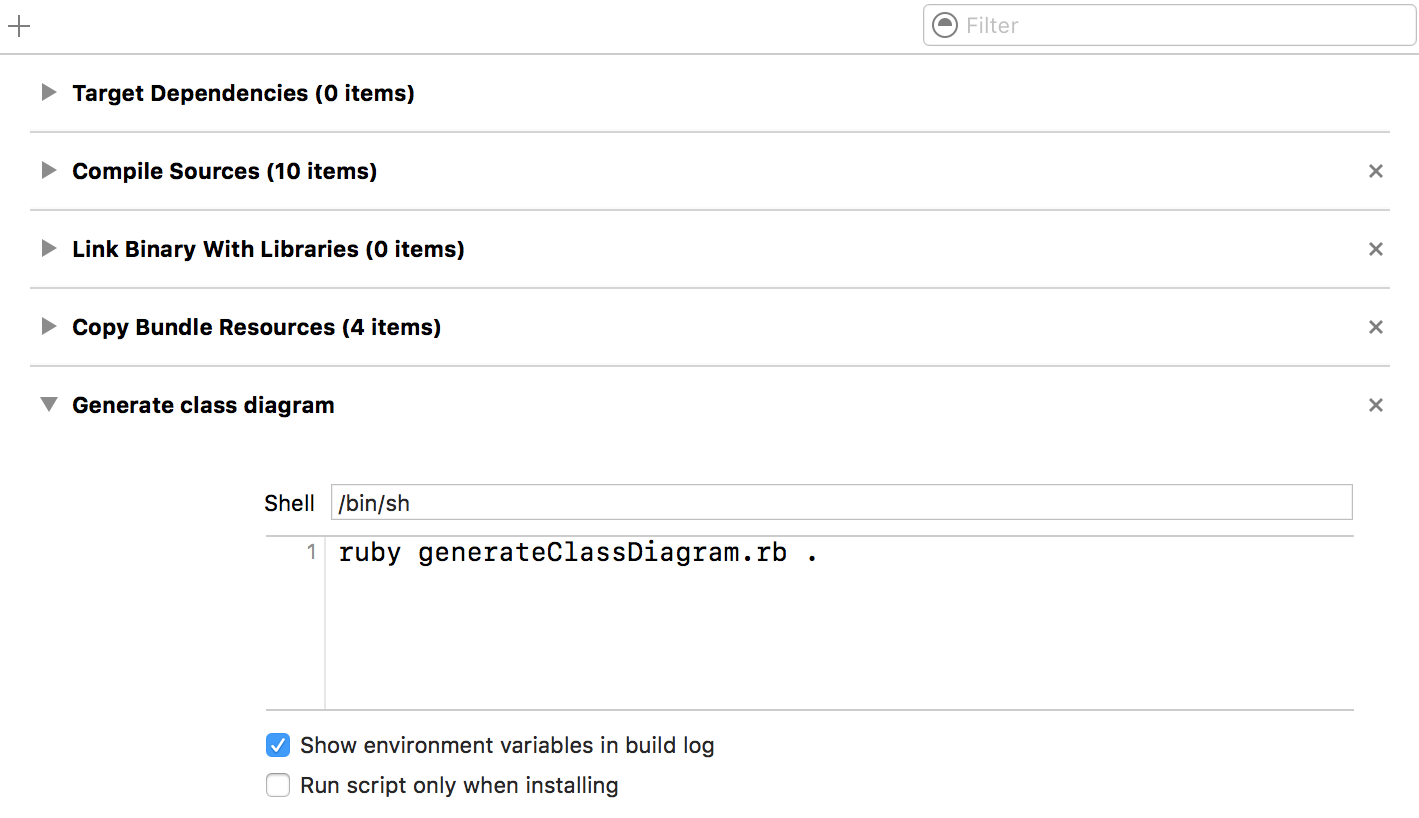Viewport: 1419px width, 818px height.
Task: Expand Copy Bundle Resources disclosure triangle
Action: [x=48, y=327]
